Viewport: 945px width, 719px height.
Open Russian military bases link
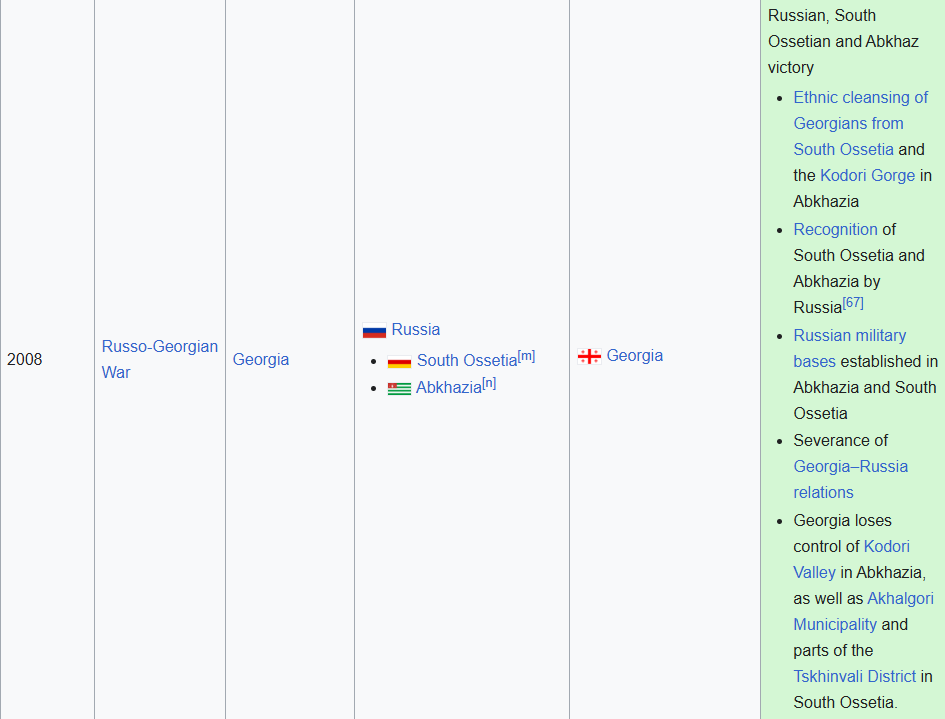point(849,336)
